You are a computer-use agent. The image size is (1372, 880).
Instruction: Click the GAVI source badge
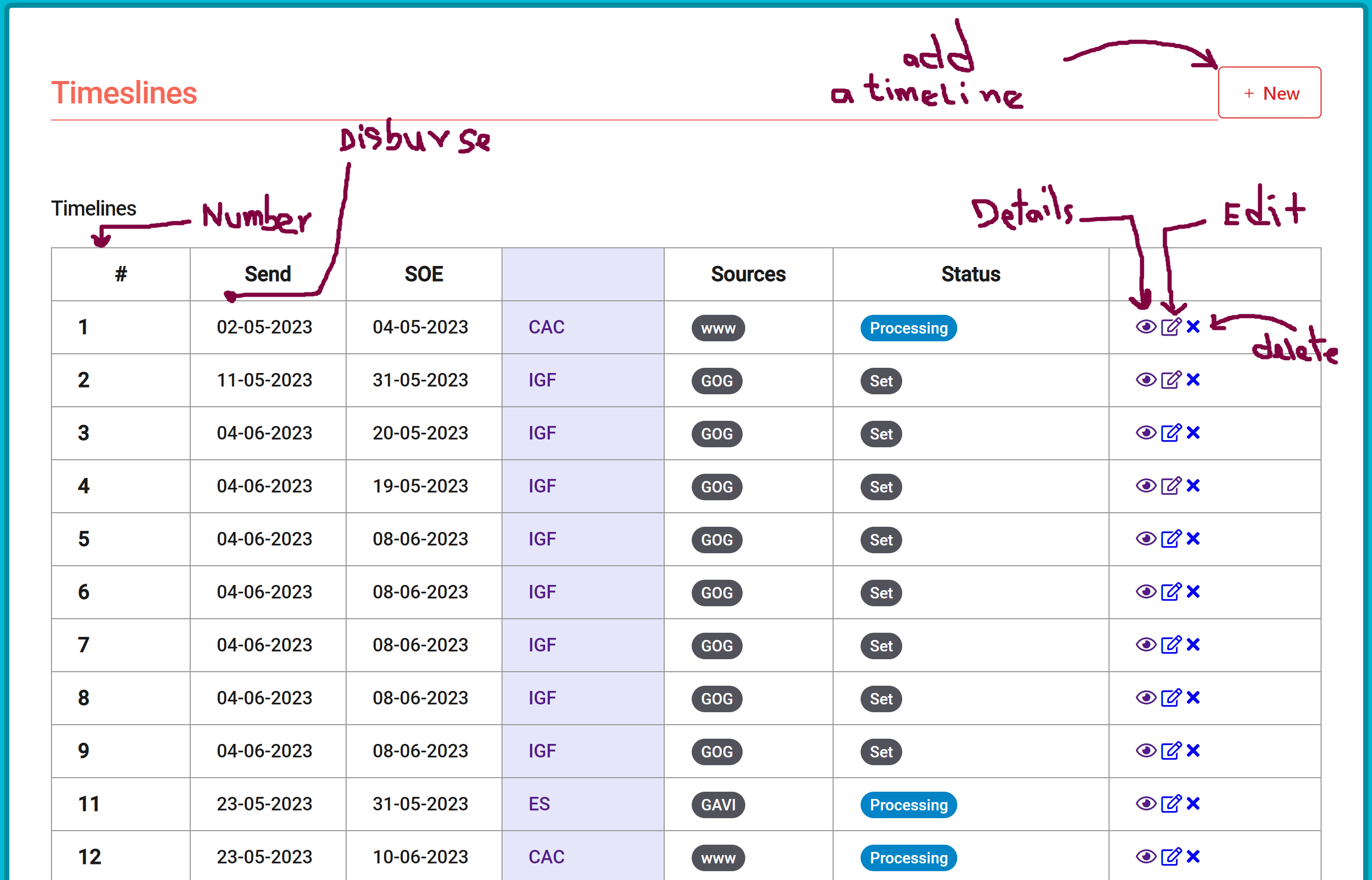pyautogui.click(x=718, y=805)
